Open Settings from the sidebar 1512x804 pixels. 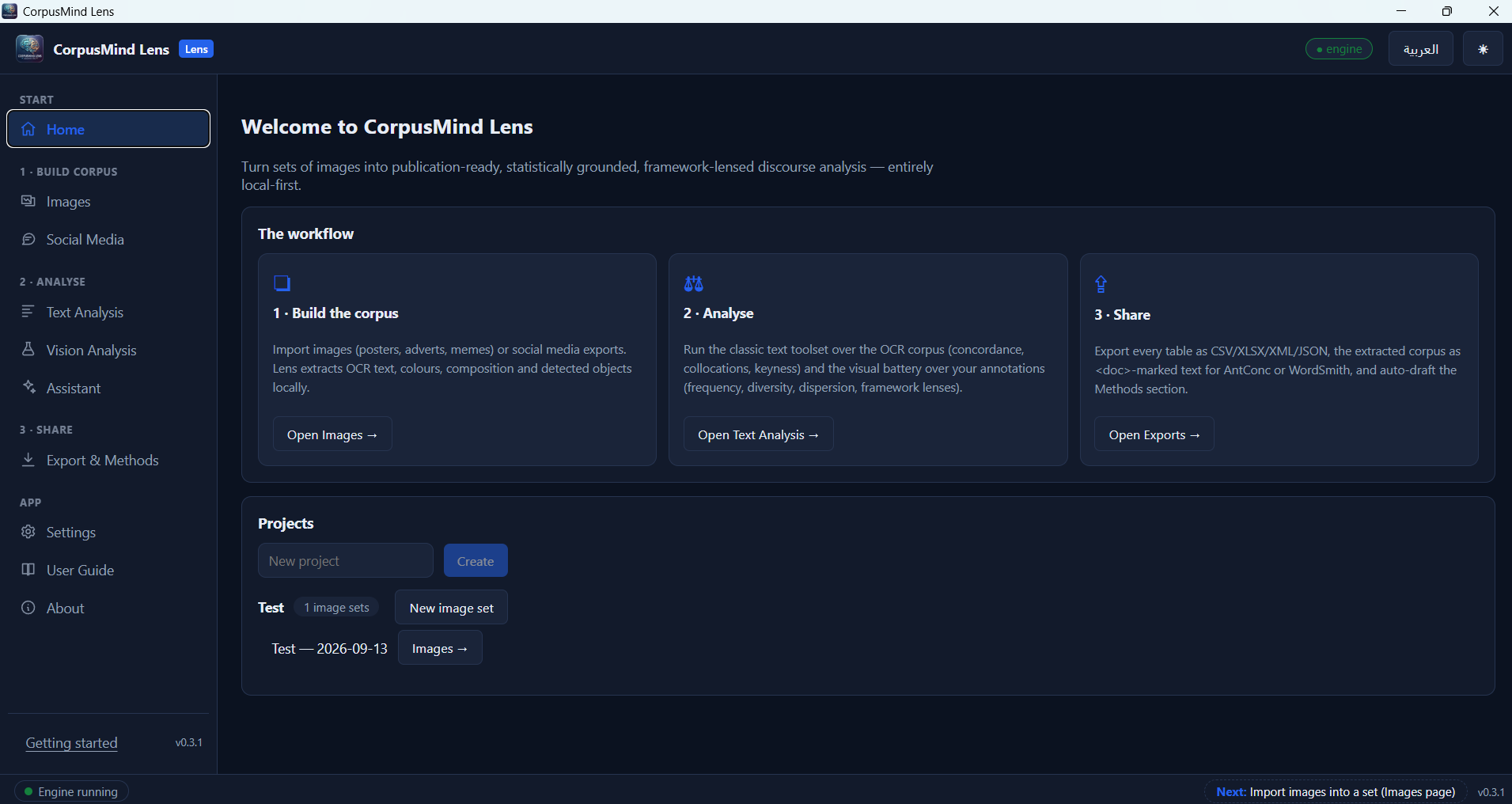(108, 533)
